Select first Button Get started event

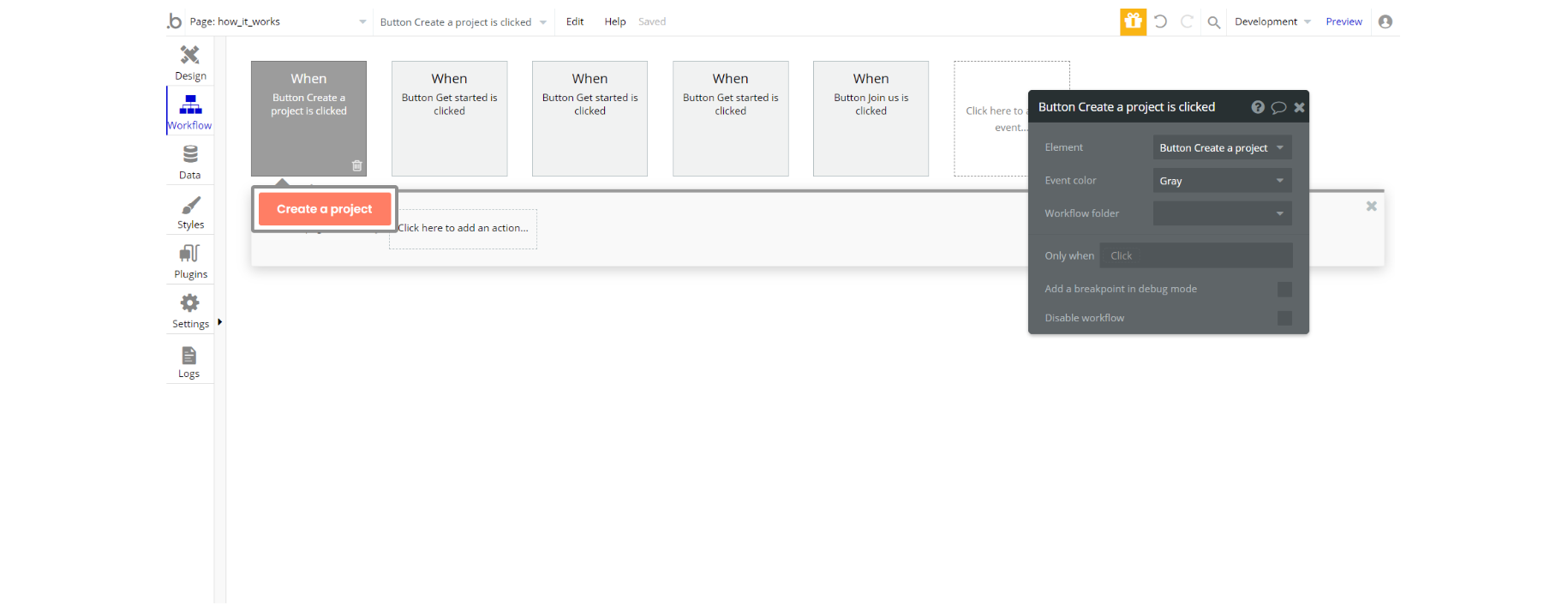click(x=449, y=118)
